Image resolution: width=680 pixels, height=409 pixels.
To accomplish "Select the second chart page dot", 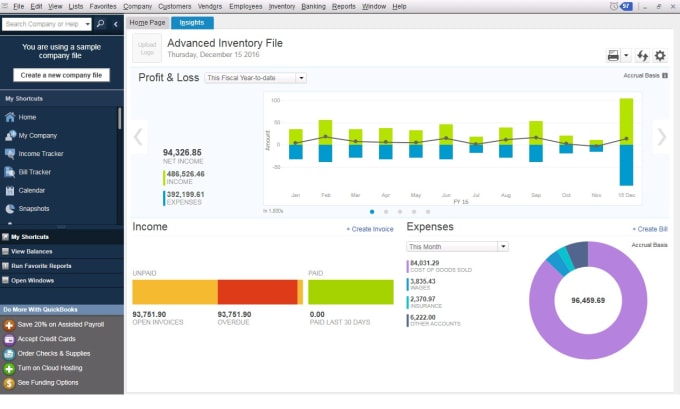I will click(386, 212).
